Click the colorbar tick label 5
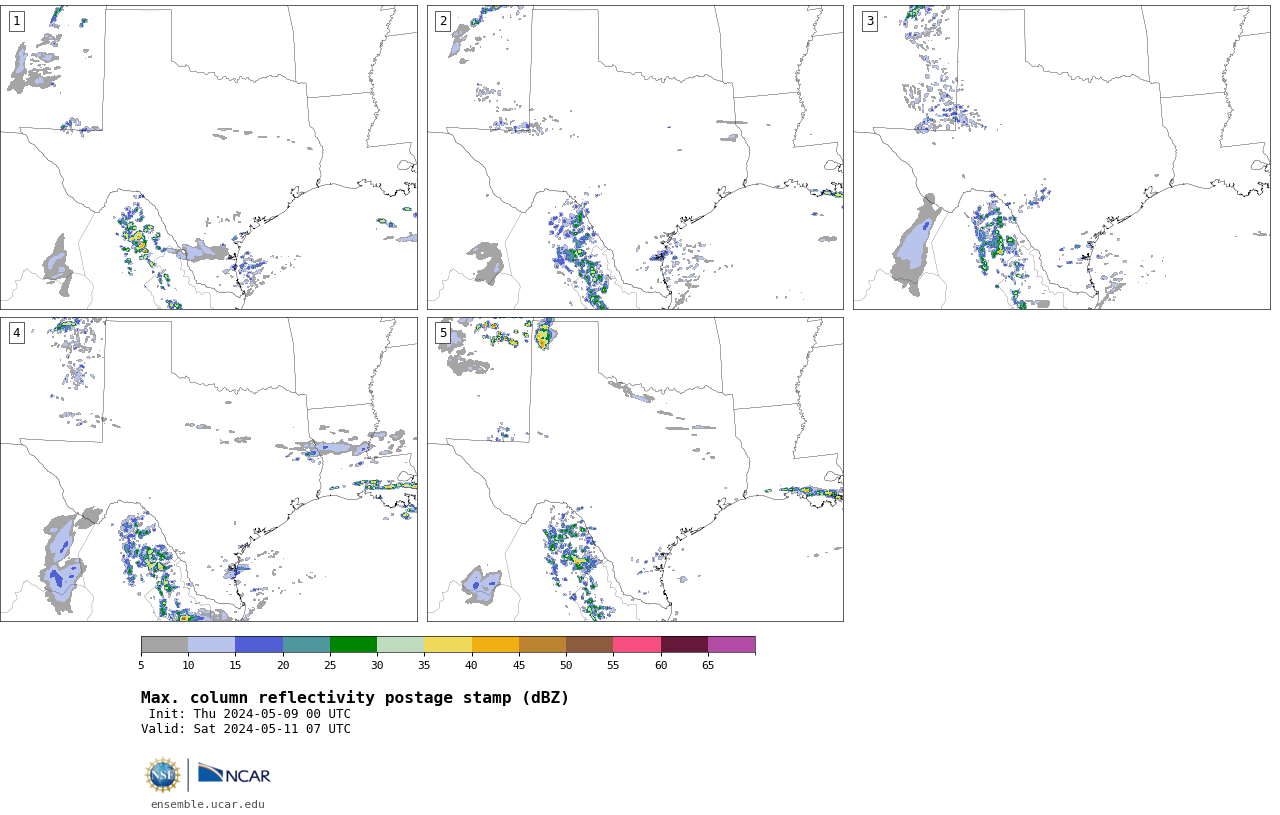1280x815 pixels. click(x=141, y=665)
